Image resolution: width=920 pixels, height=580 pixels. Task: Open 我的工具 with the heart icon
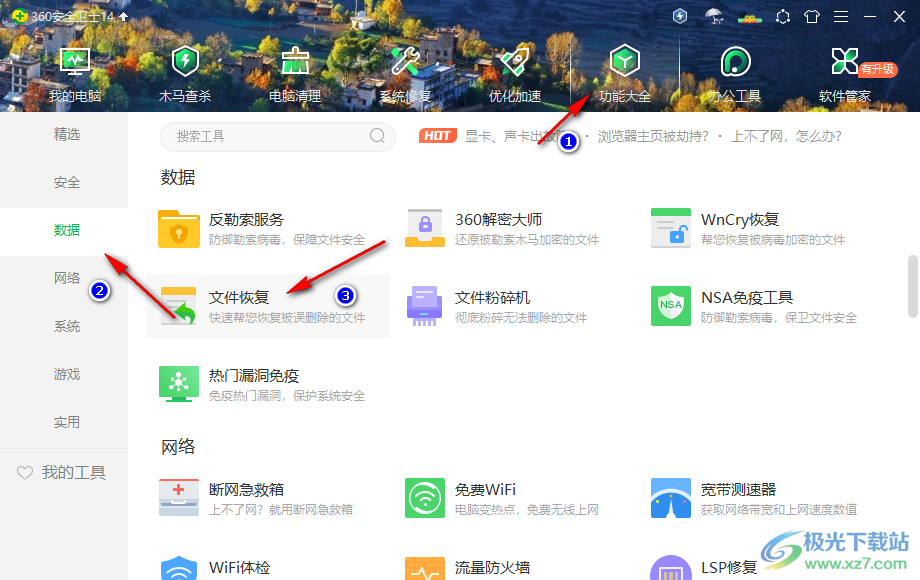pos(62,473)
